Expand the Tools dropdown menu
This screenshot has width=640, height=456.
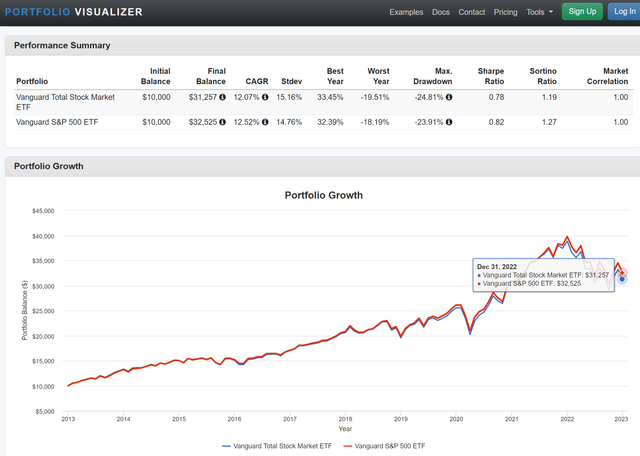(x=539, y=12)
